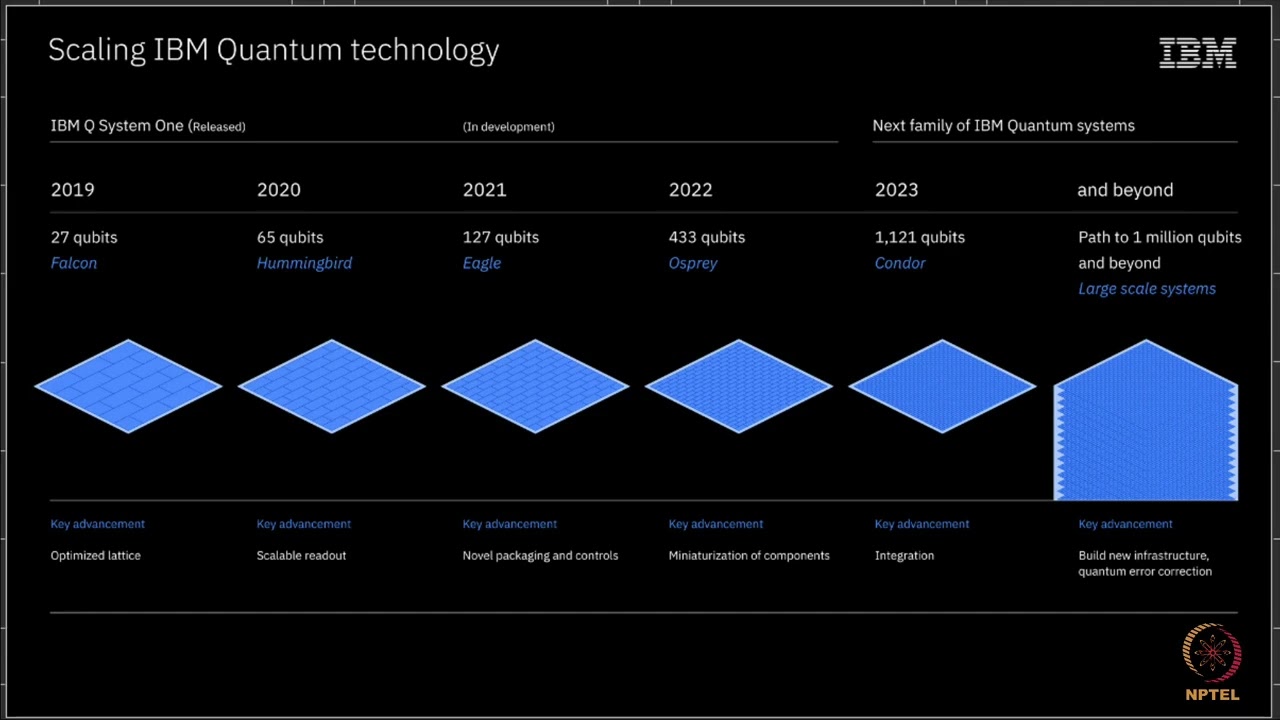Click the 'Optimized lattice' text
The height and width of the screenshot is (720, 1280).
(x=95, y=556)
